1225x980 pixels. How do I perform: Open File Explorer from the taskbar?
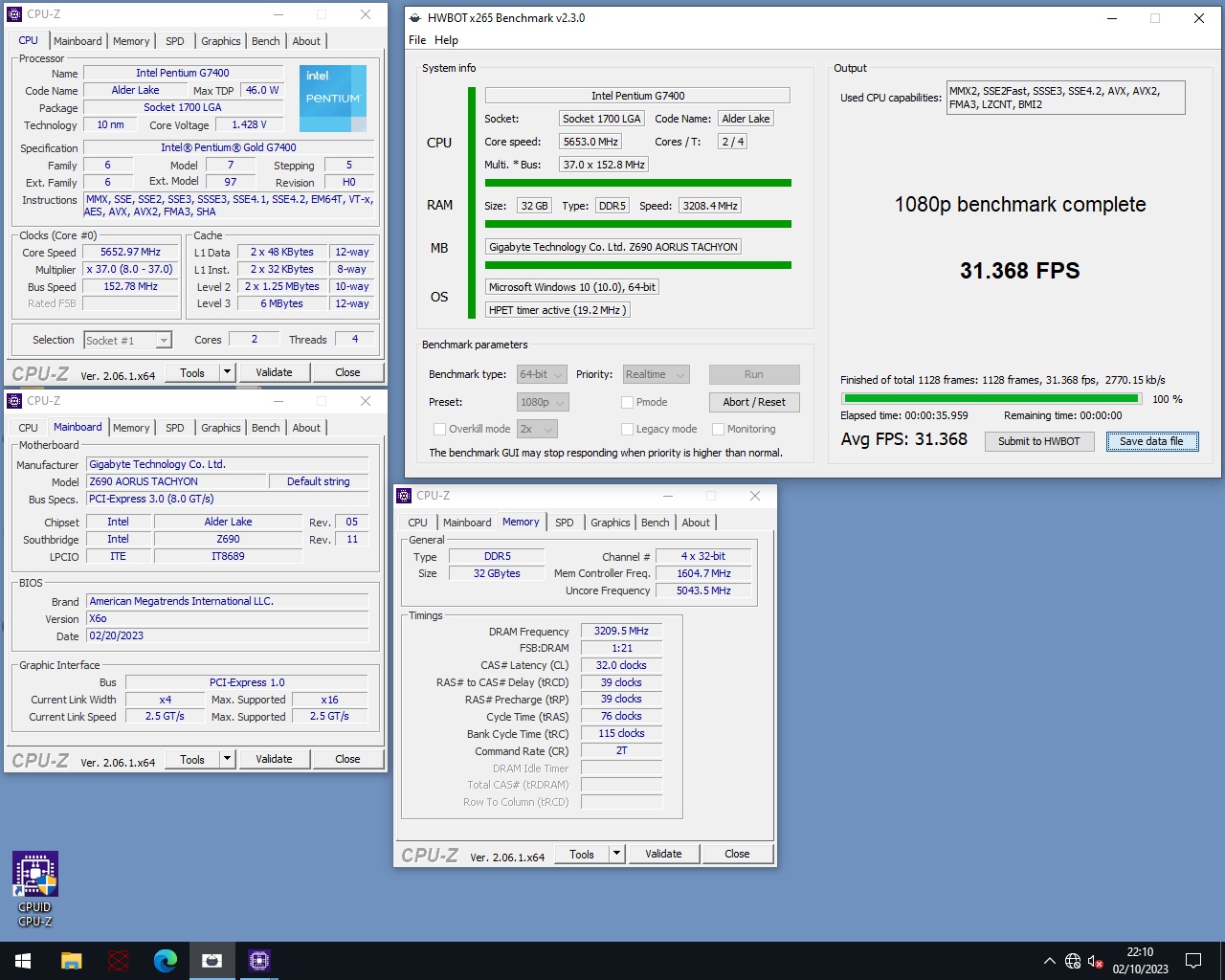tap(72, 961)
